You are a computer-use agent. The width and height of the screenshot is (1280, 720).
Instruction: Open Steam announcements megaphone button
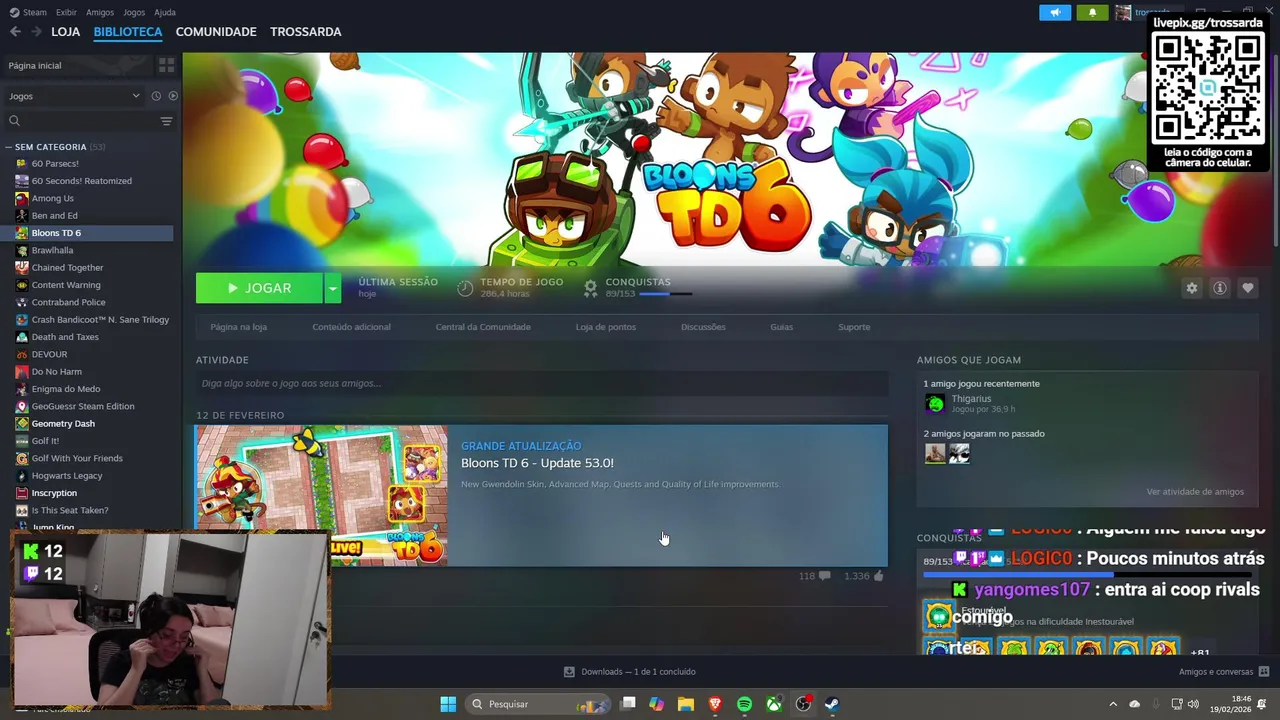[1055, 12]
